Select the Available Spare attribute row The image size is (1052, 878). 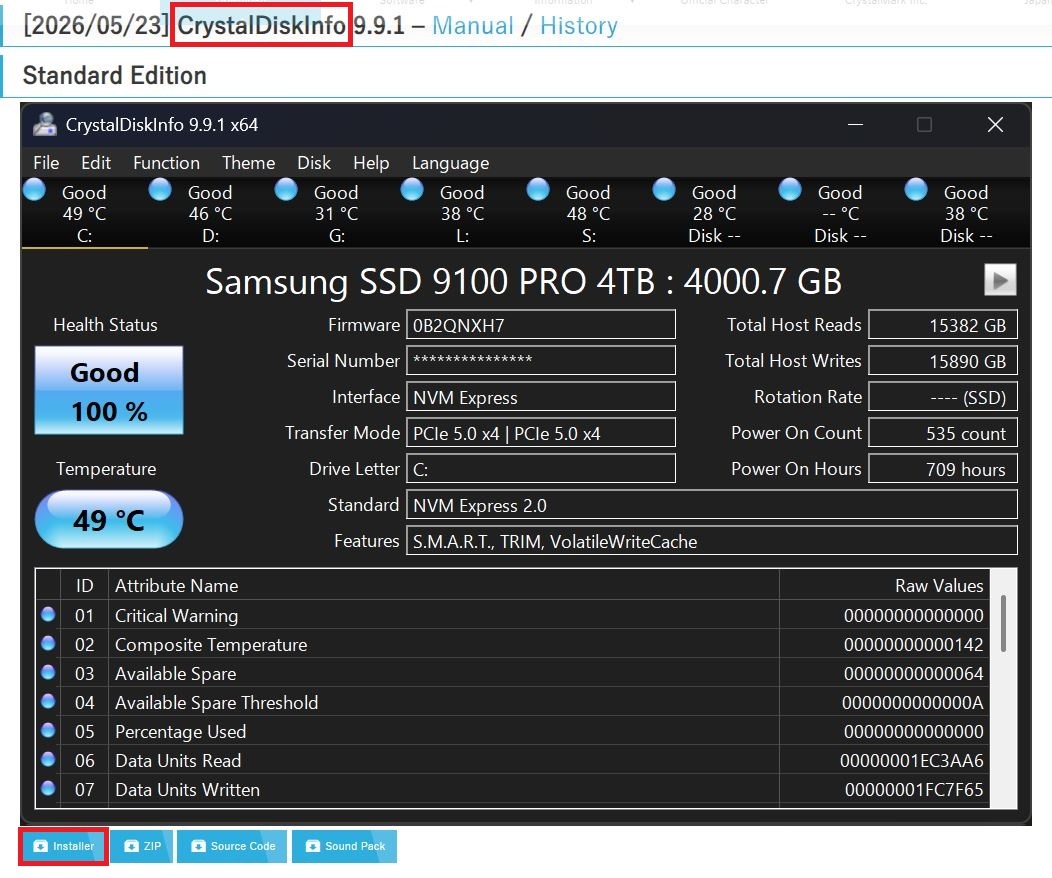click(x=513, y=673)
